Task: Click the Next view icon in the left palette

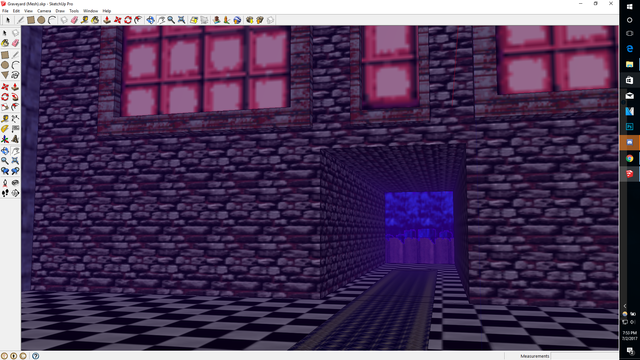Action: pos(15,171)
